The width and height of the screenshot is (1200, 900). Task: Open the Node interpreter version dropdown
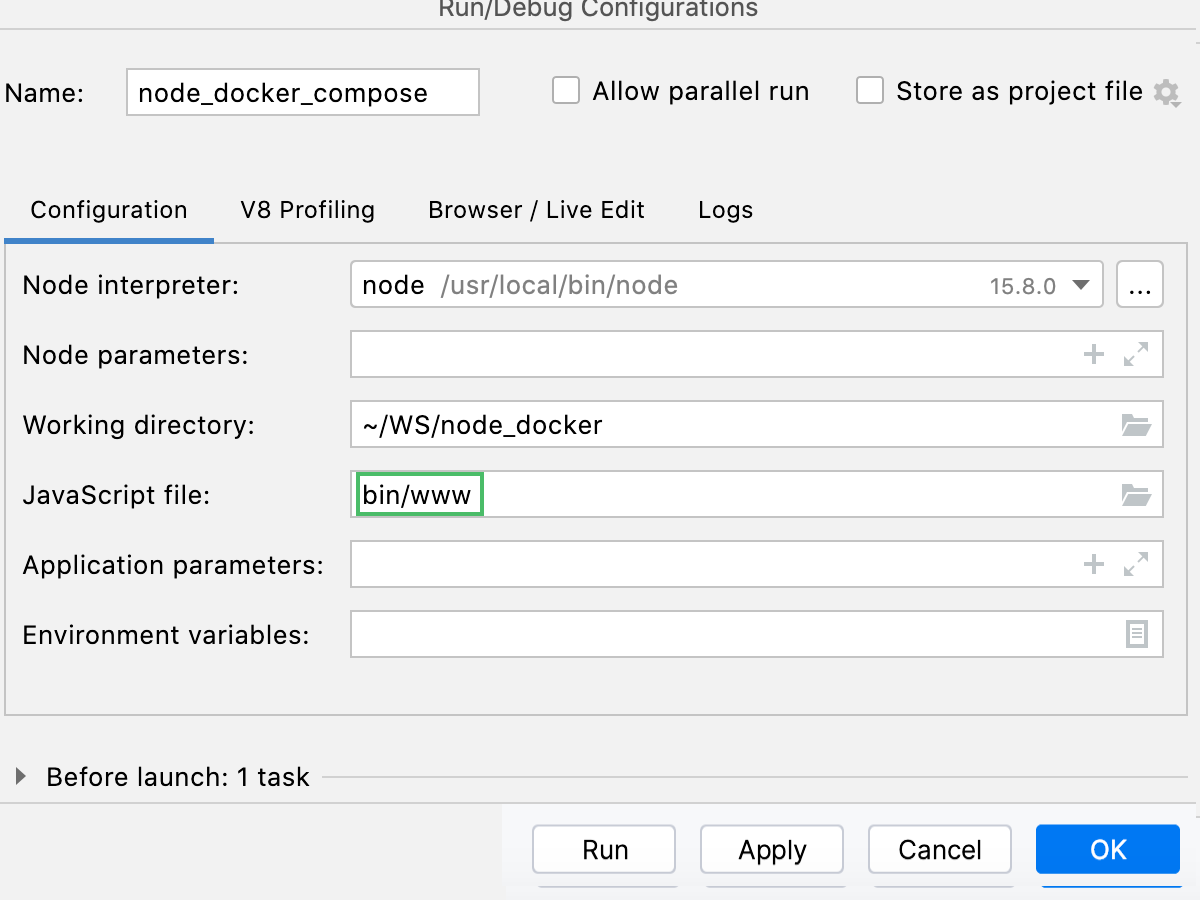1080,284
